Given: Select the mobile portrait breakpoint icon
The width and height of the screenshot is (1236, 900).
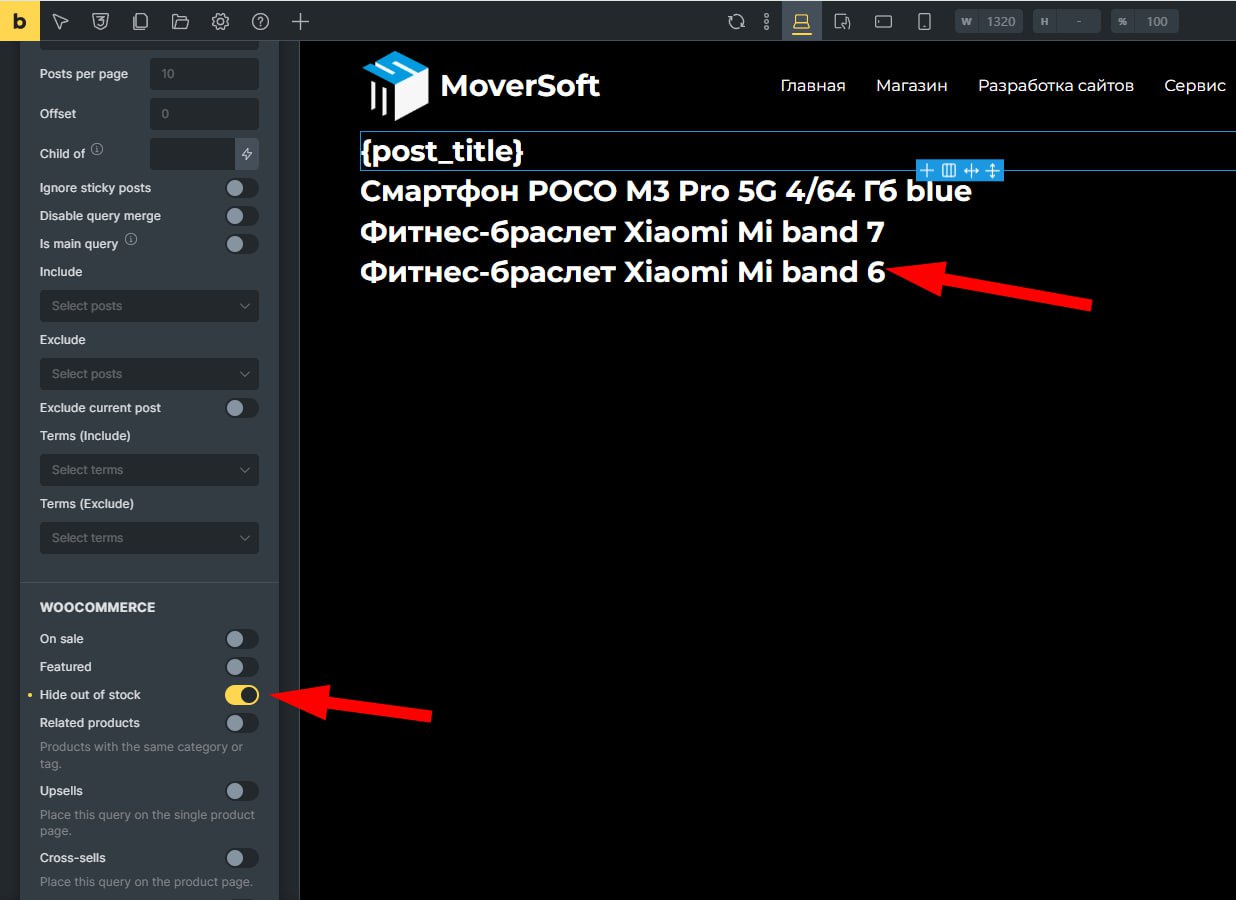Looking at the screenshot, I should tap(924, 21).
